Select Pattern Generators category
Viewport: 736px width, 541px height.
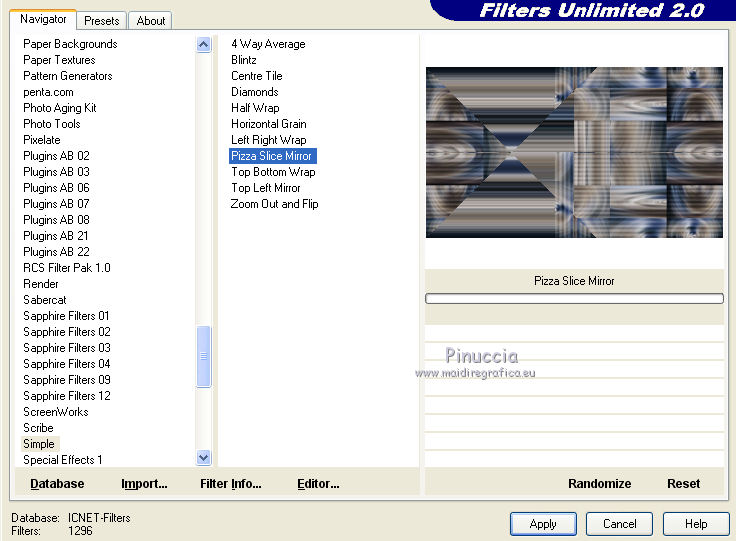68,76
